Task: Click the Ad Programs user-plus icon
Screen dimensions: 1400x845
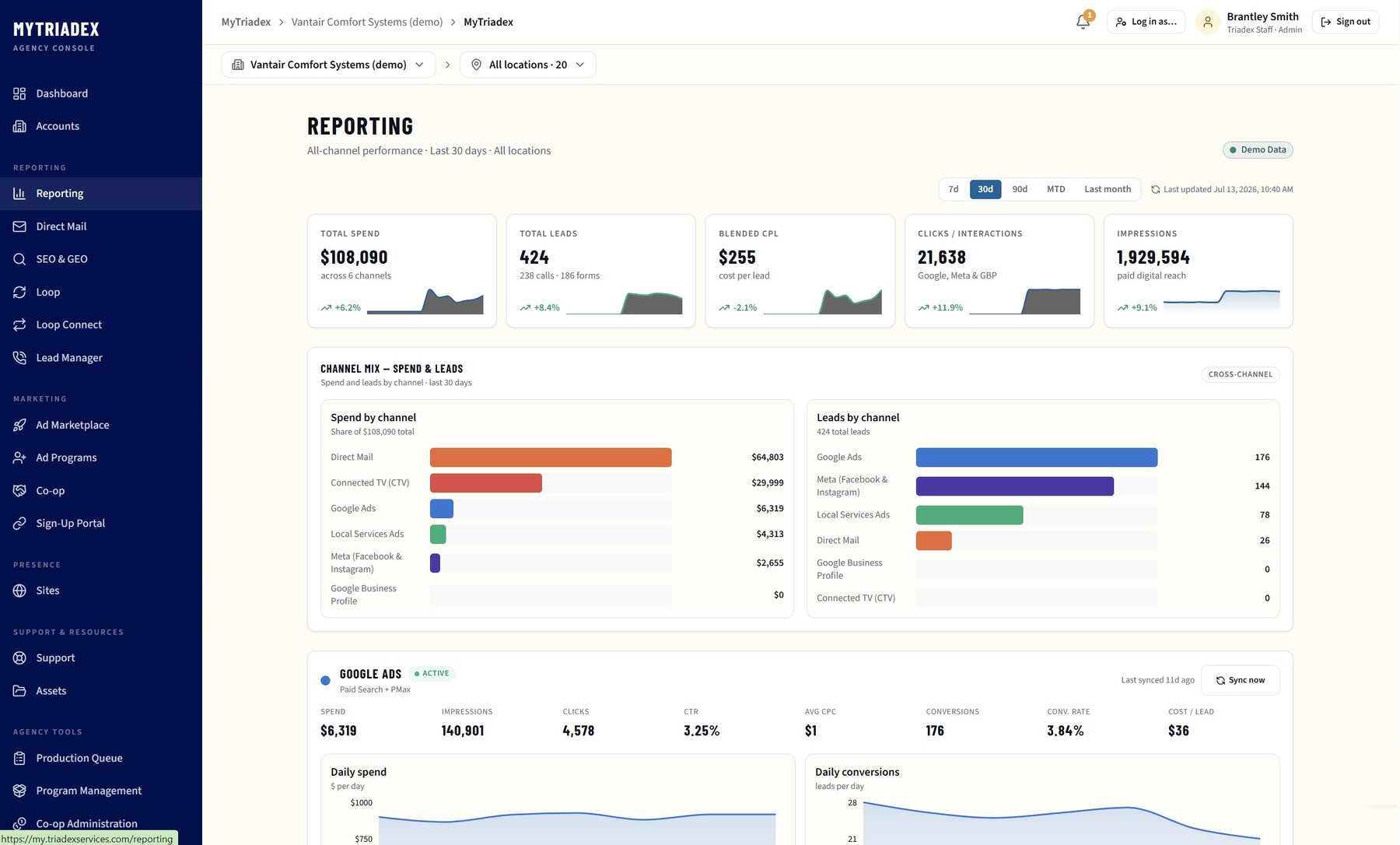Action: (19, 458)
